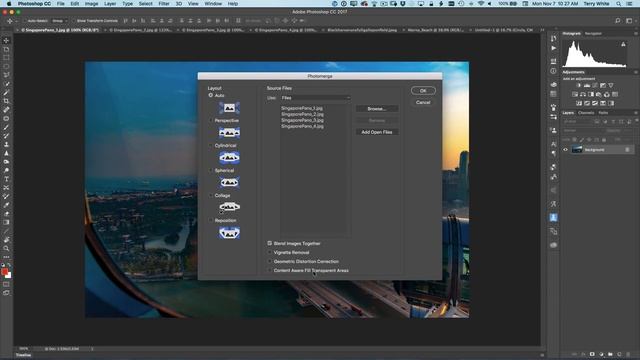640x360 pixels.
Task: Select the Clone Stamp tool
Action: 6,144
